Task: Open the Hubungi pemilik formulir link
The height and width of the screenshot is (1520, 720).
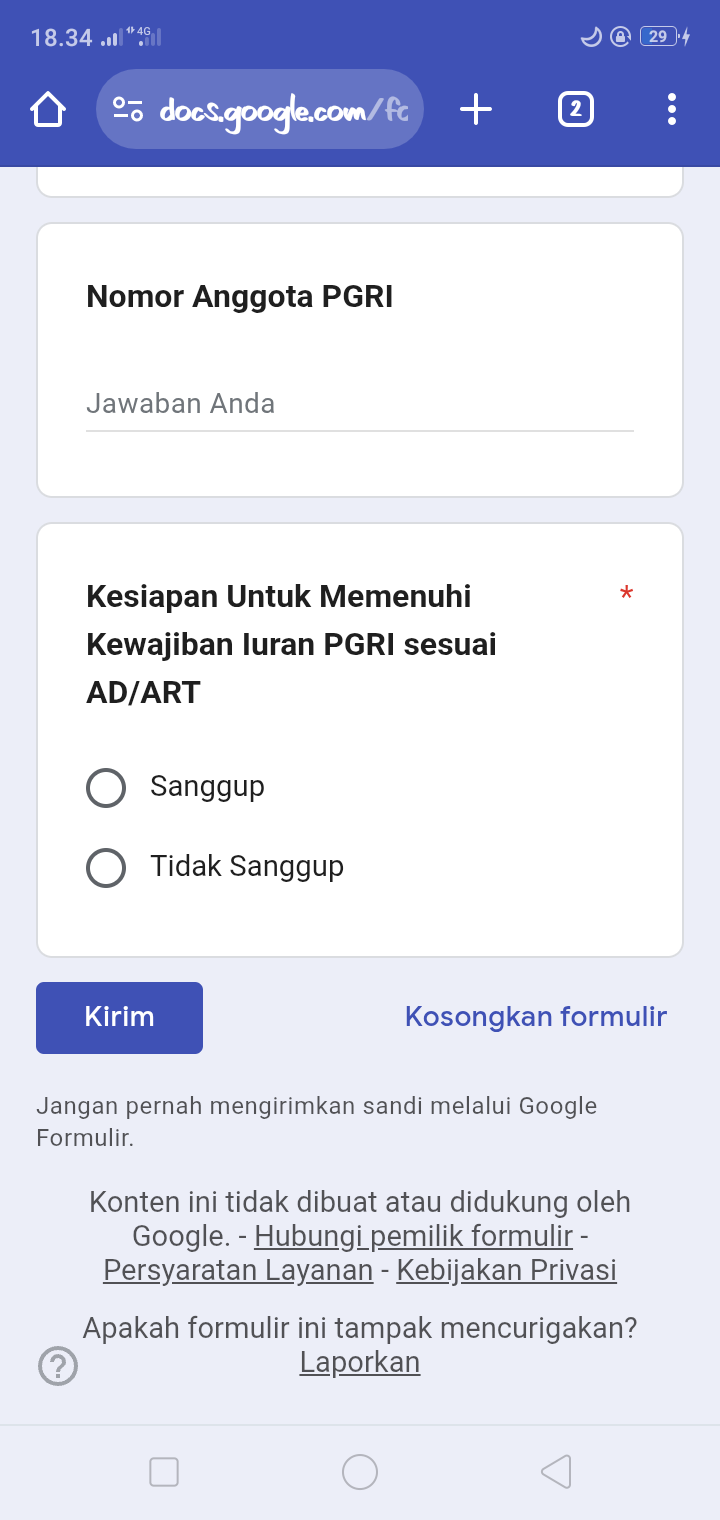Action: [x=413, y=1237]
